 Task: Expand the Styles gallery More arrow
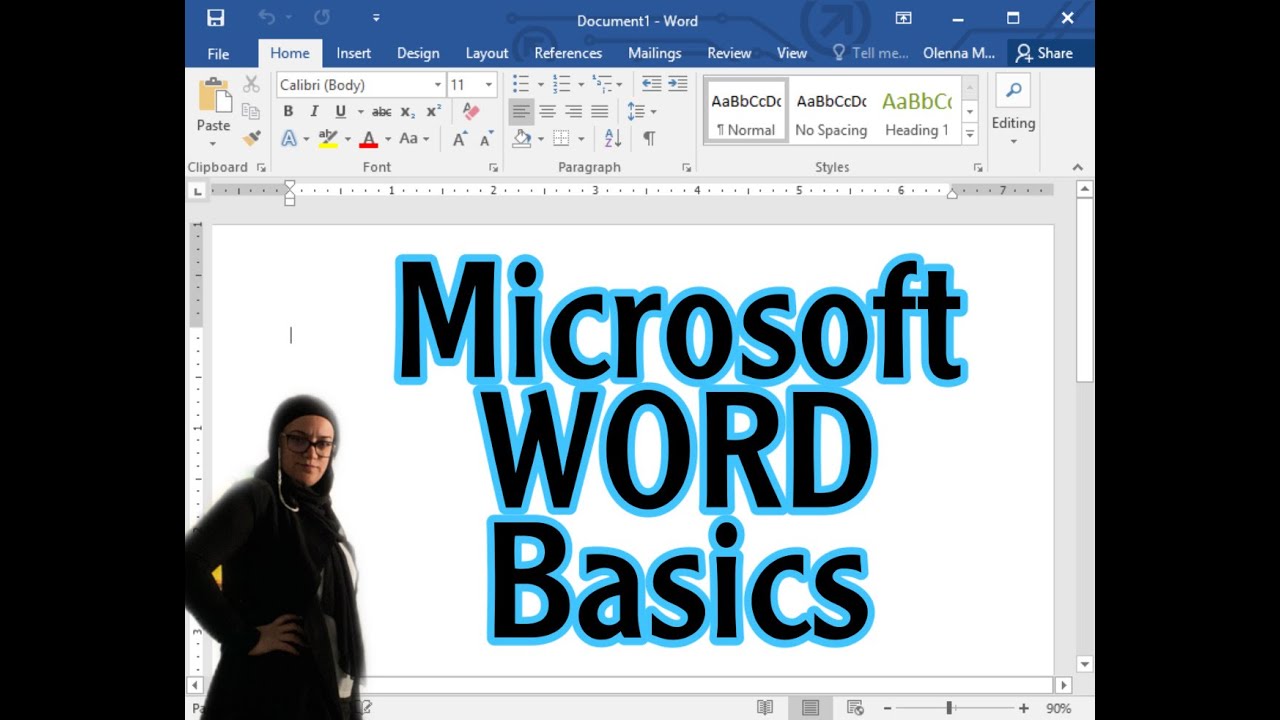point(969,133)
